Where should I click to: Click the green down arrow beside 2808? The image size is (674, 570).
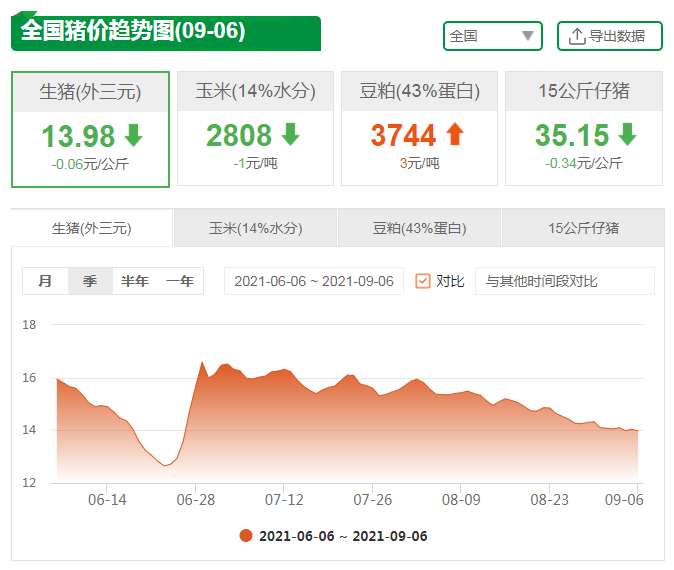(291, 135)
